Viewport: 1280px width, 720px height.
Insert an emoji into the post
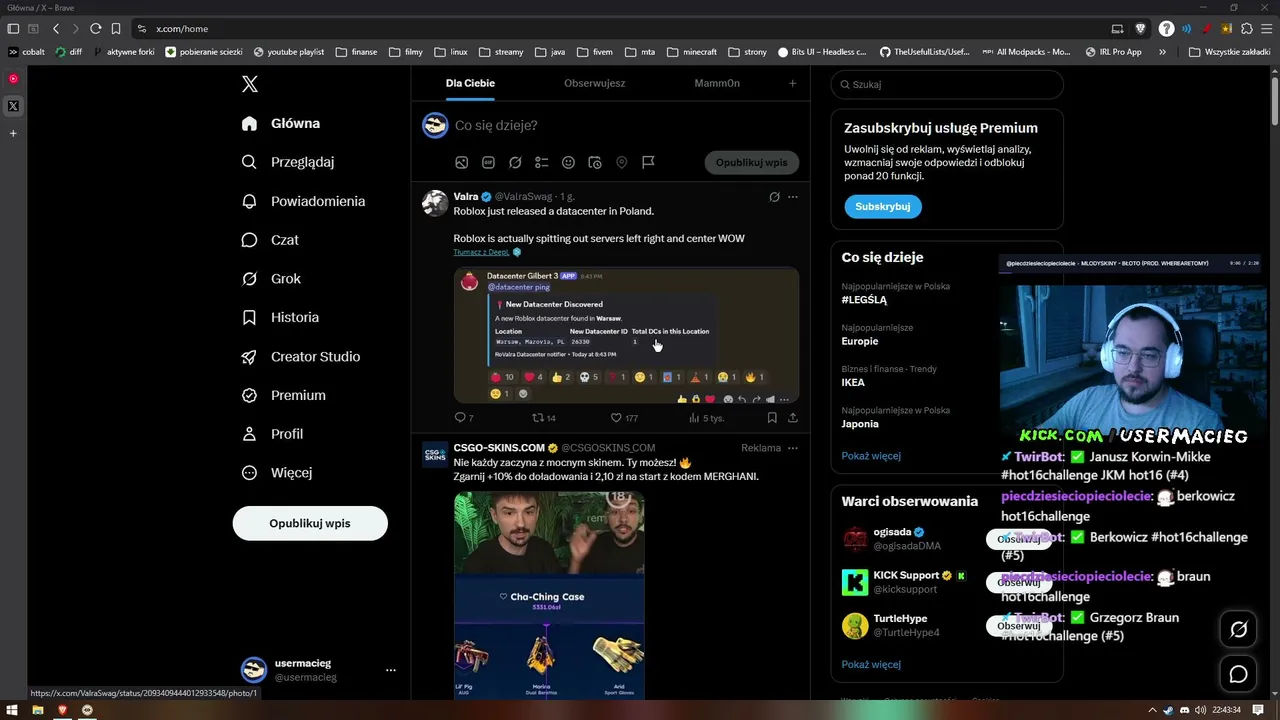point(568,162)
